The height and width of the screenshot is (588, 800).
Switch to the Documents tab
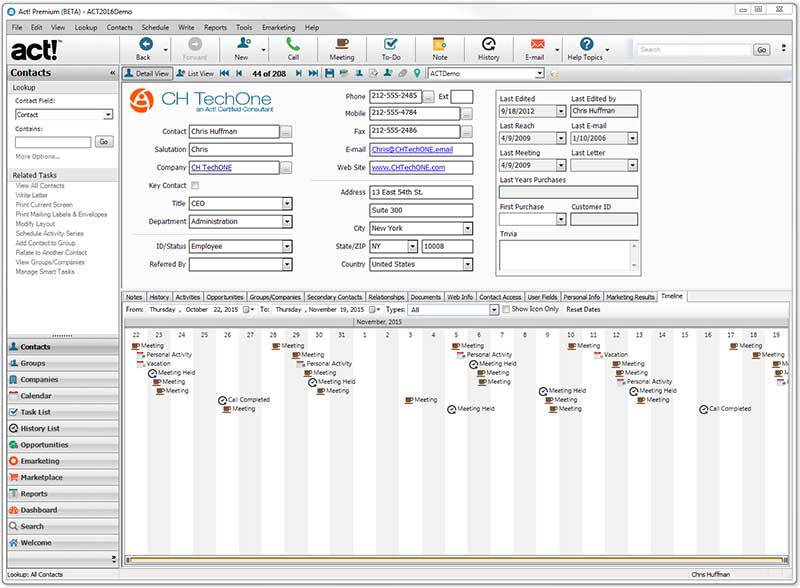[426, 297]
